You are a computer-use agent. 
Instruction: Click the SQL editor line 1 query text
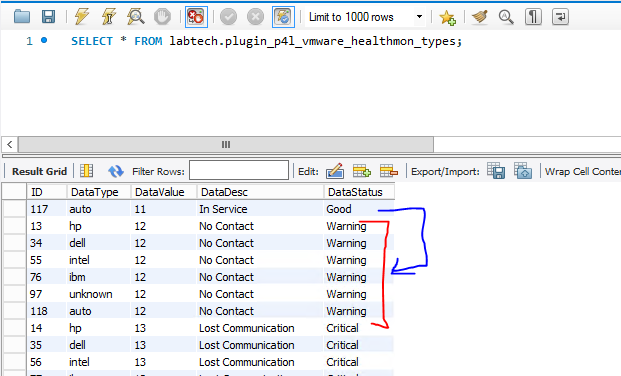266,41
